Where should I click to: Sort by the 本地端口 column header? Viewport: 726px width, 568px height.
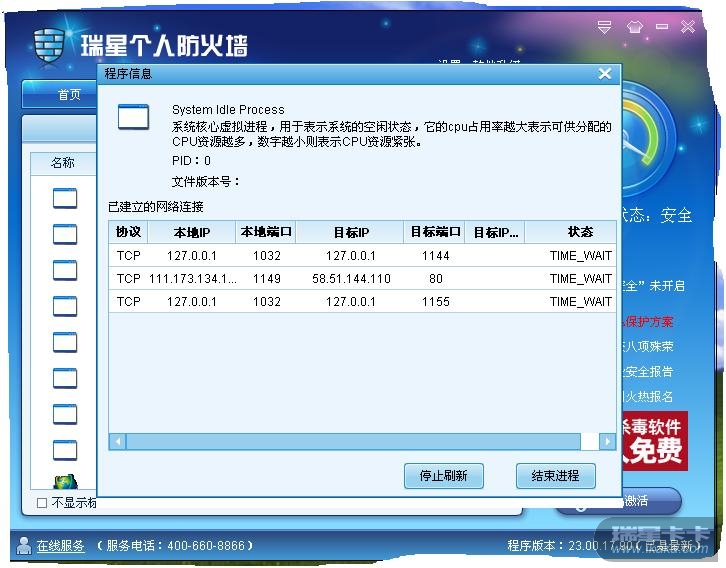(266, 232)
